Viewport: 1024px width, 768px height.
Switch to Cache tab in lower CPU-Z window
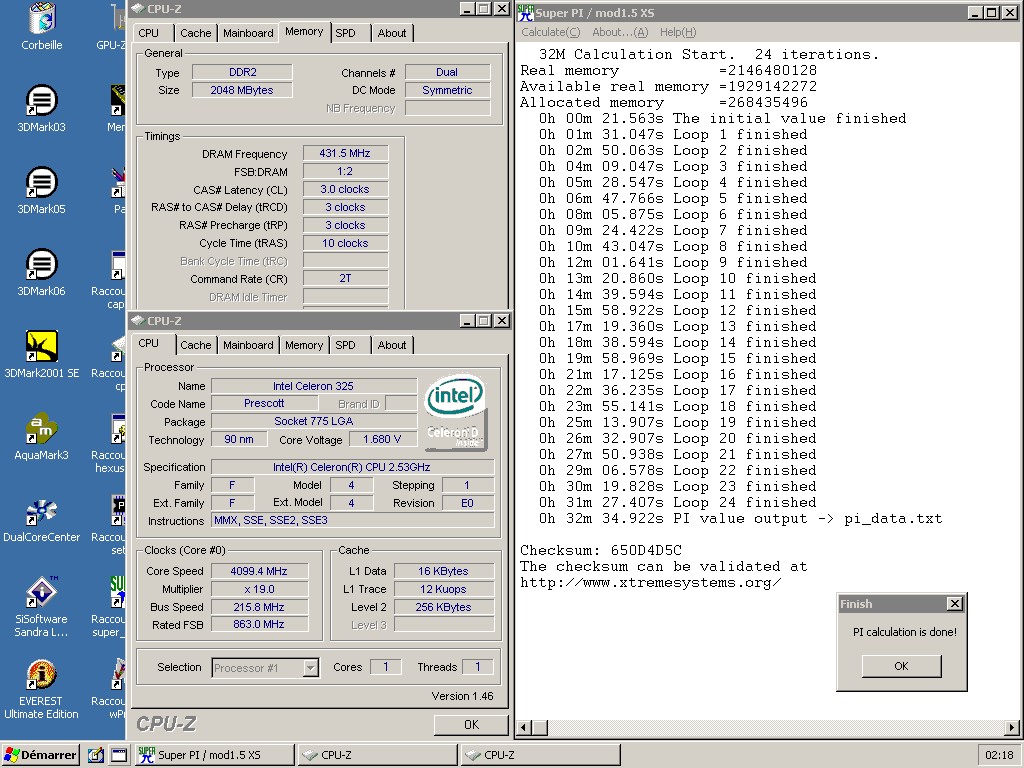coord(195,345)
